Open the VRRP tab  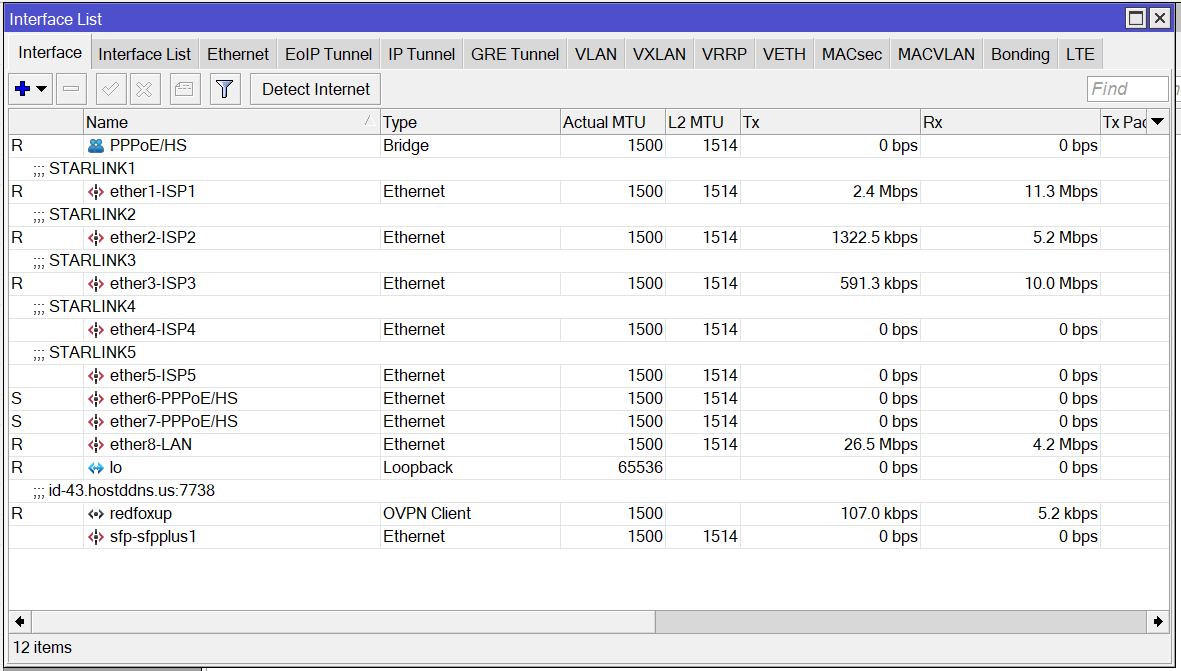point(725,54)
